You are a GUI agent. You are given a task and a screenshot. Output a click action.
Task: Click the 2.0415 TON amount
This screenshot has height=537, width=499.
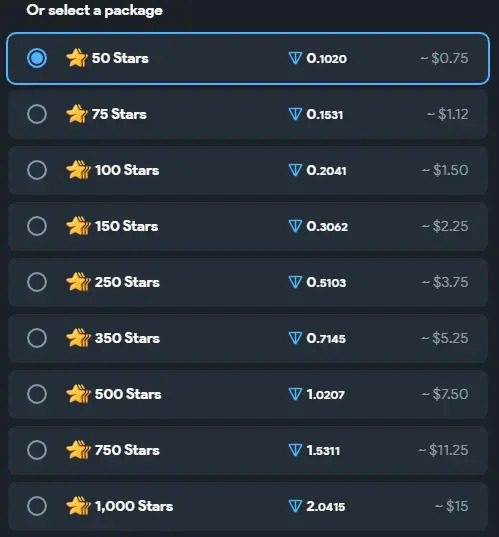326,507
